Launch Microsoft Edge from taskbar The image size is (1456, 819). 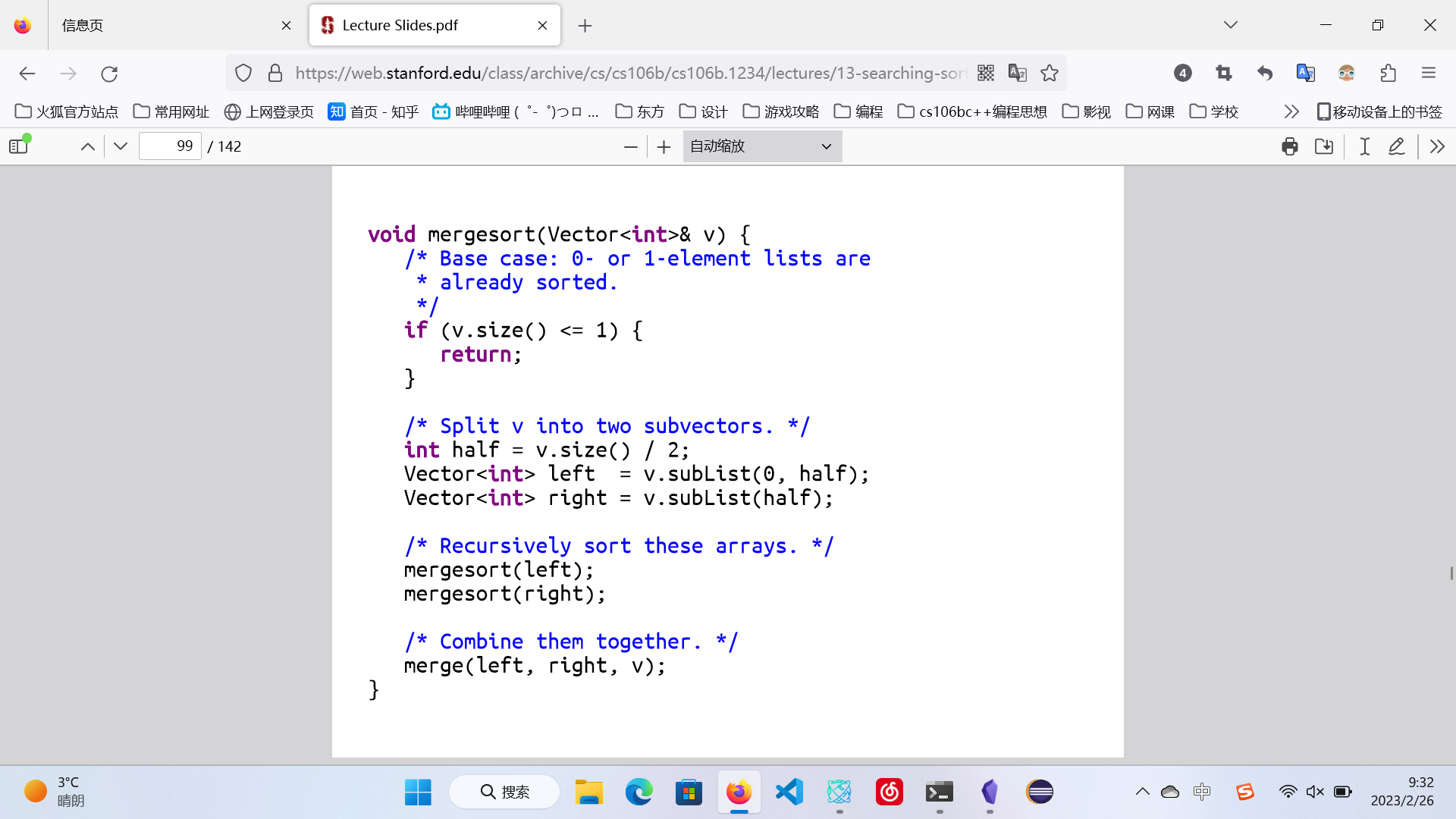(639, 792)
